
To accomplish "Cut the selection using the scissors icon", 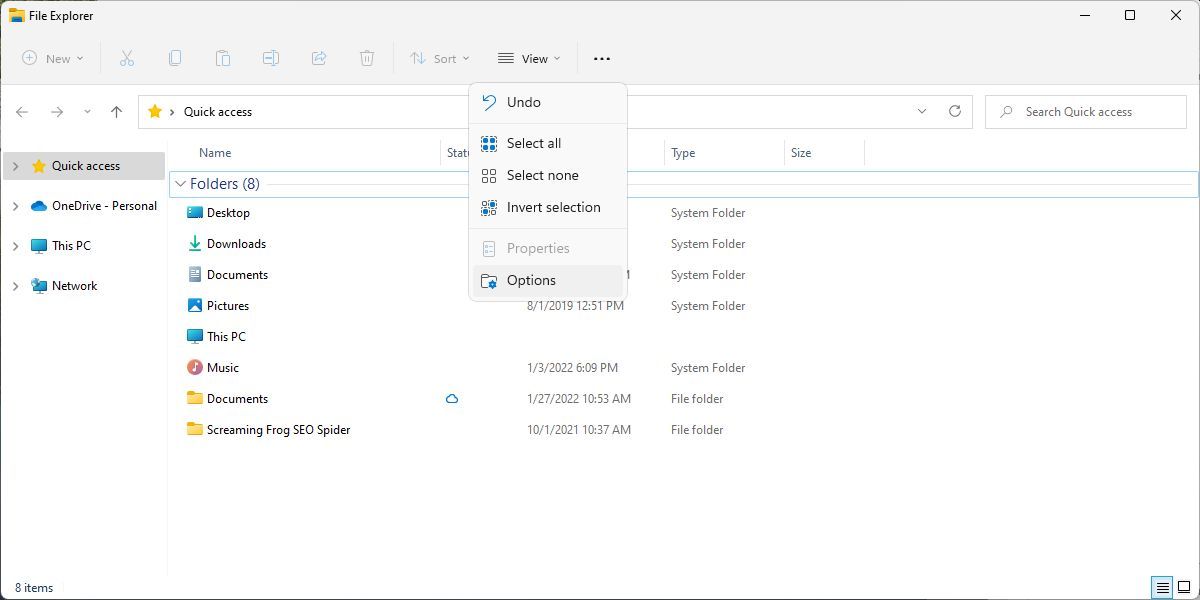I will 127,58.
